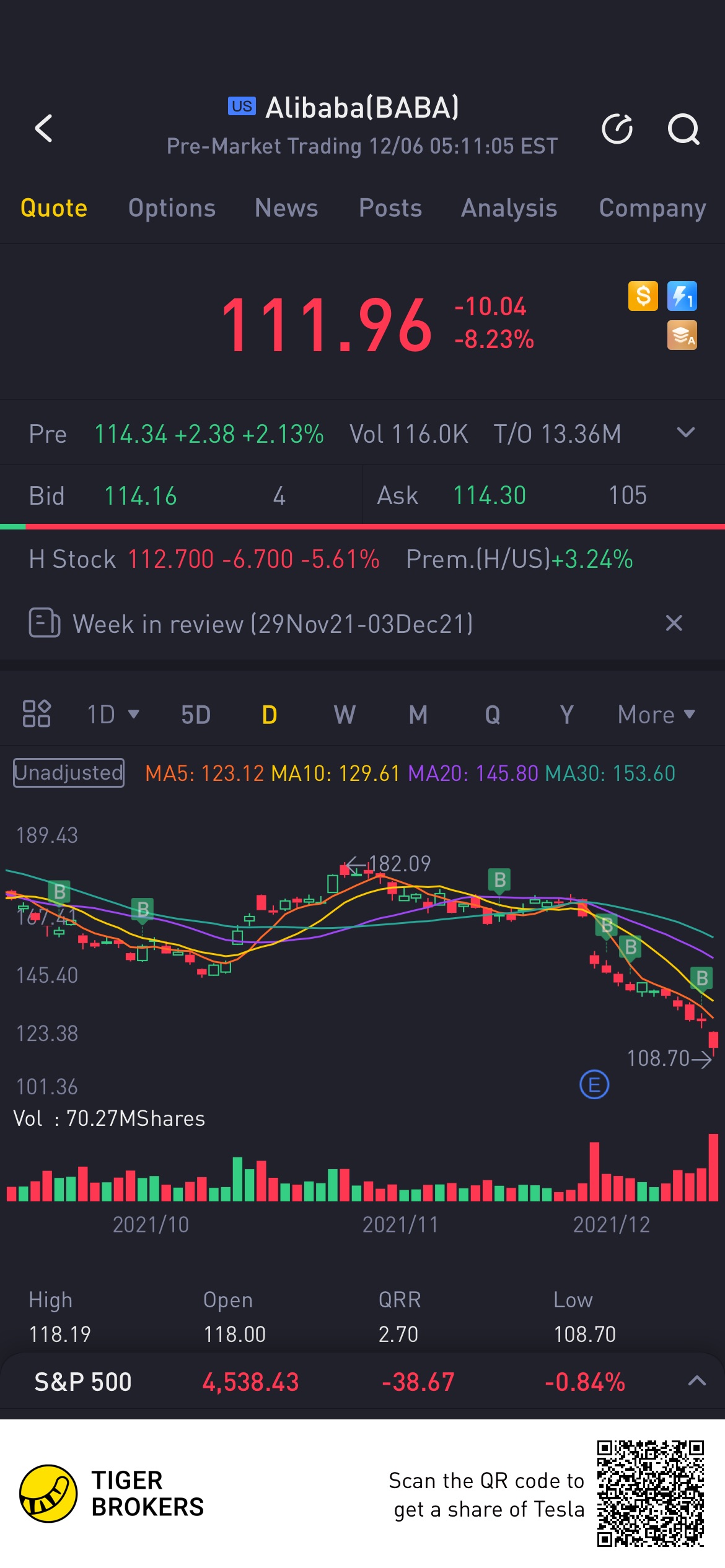Tap the Alibaba(BABA) title
The image size is (725, 1568).
point(362,107)
